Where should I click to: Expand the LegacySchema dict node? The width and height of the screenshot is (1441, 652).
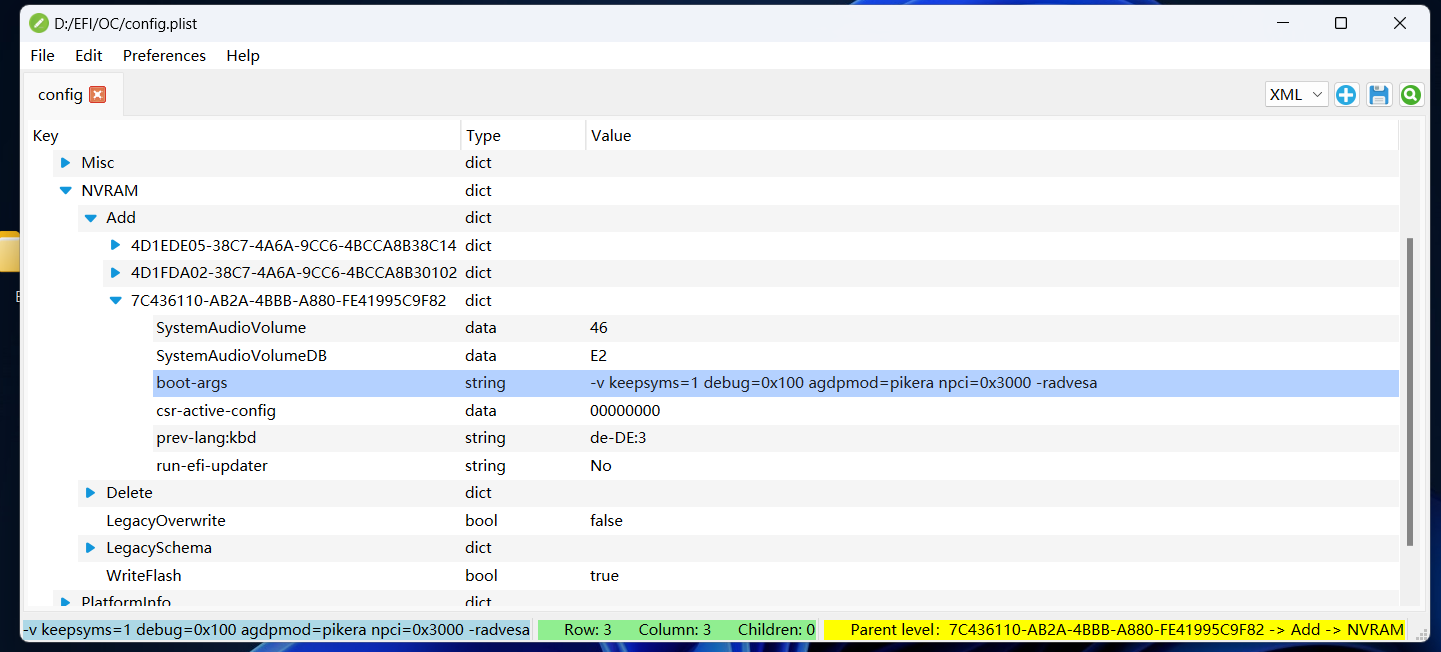(91, 548)
